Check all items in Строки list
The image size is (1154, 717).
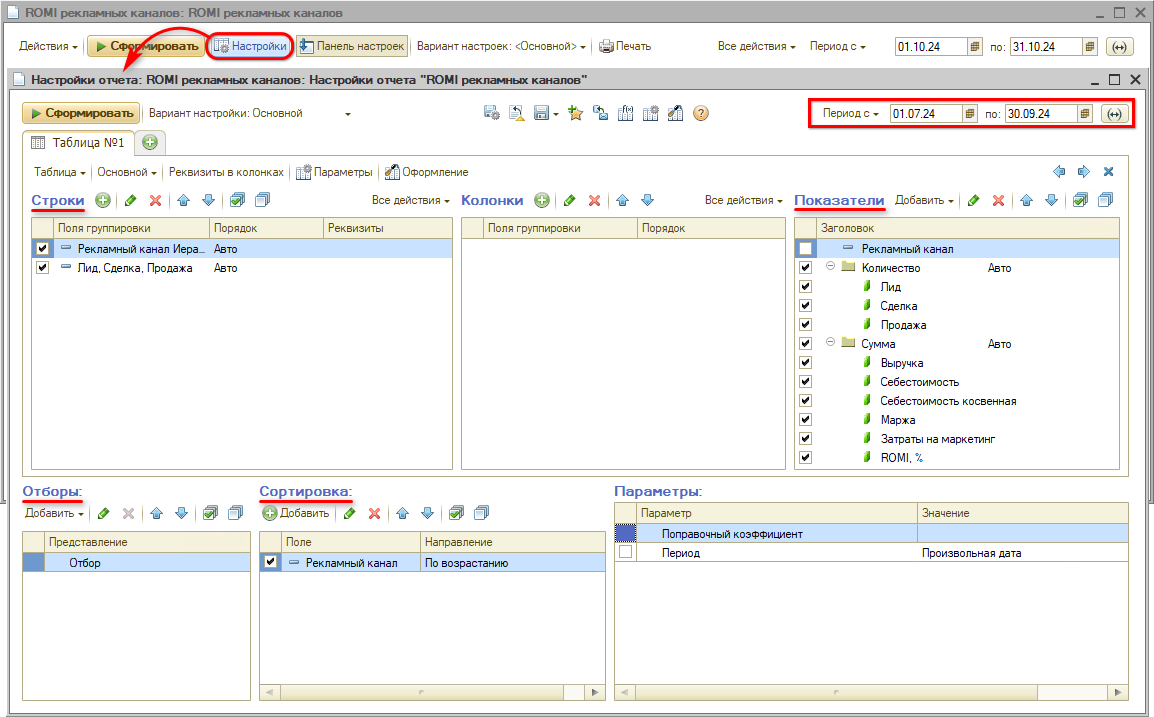coord(237,200)
